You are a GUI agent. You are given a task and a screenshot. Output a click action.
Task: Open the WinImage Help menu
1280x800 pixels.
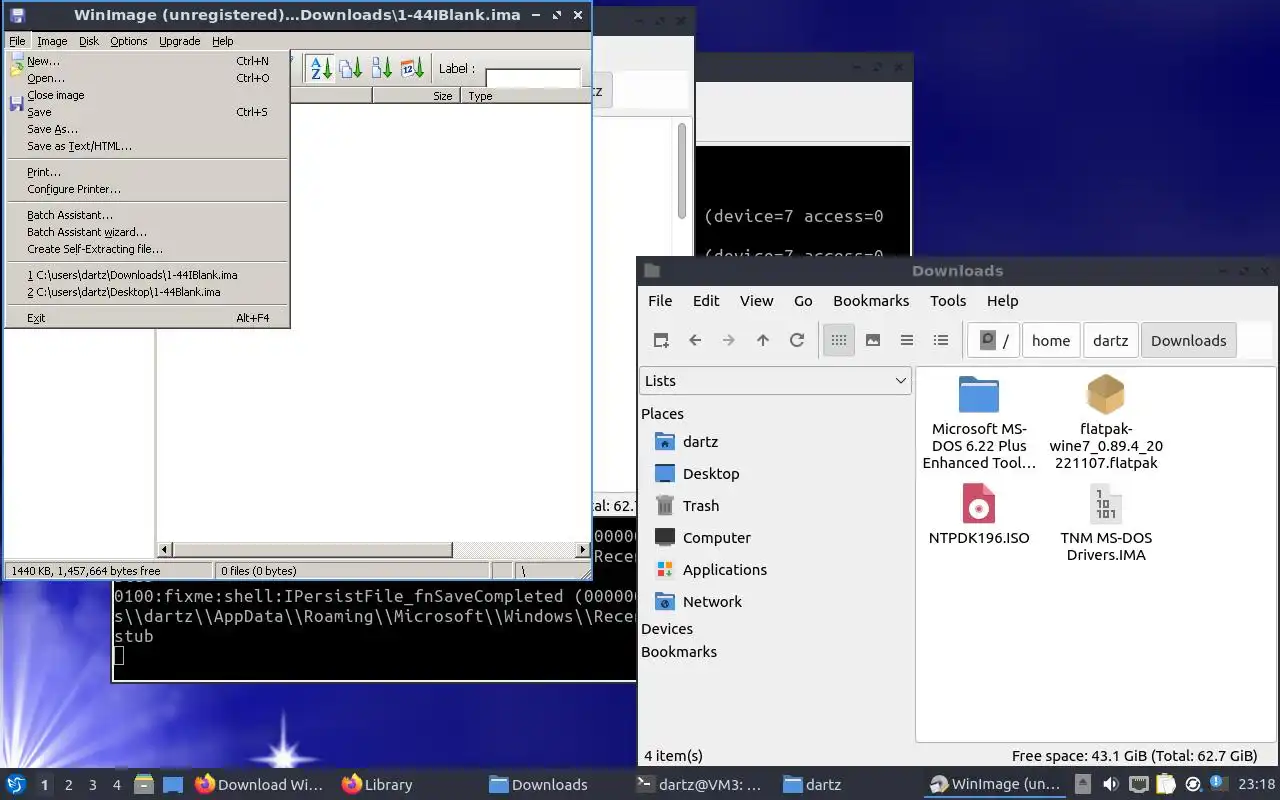click(x=223, y=41)
